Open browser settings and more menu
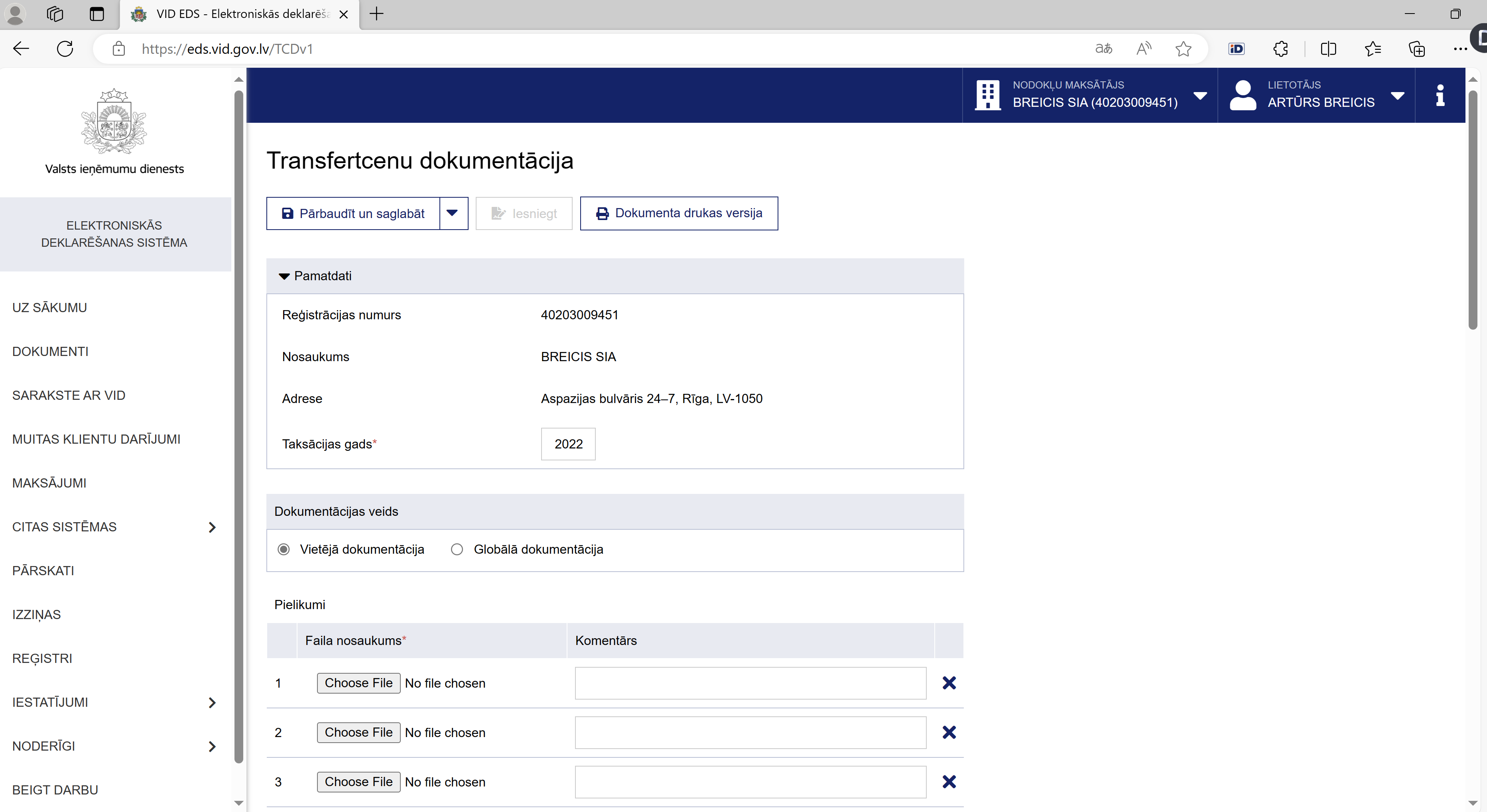Image resolution: width=1487 pixels, height=812 pixels. coord(1460,49)
